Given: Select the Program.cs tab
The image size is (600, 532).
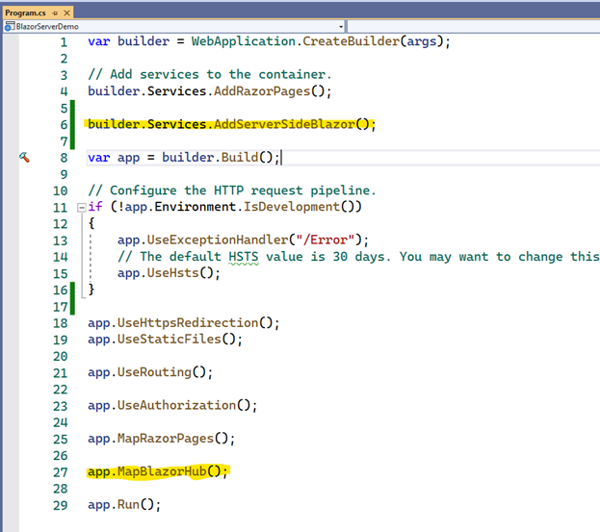Looking at the screenshot, I should pyautogui.click(x=25, y=13).
